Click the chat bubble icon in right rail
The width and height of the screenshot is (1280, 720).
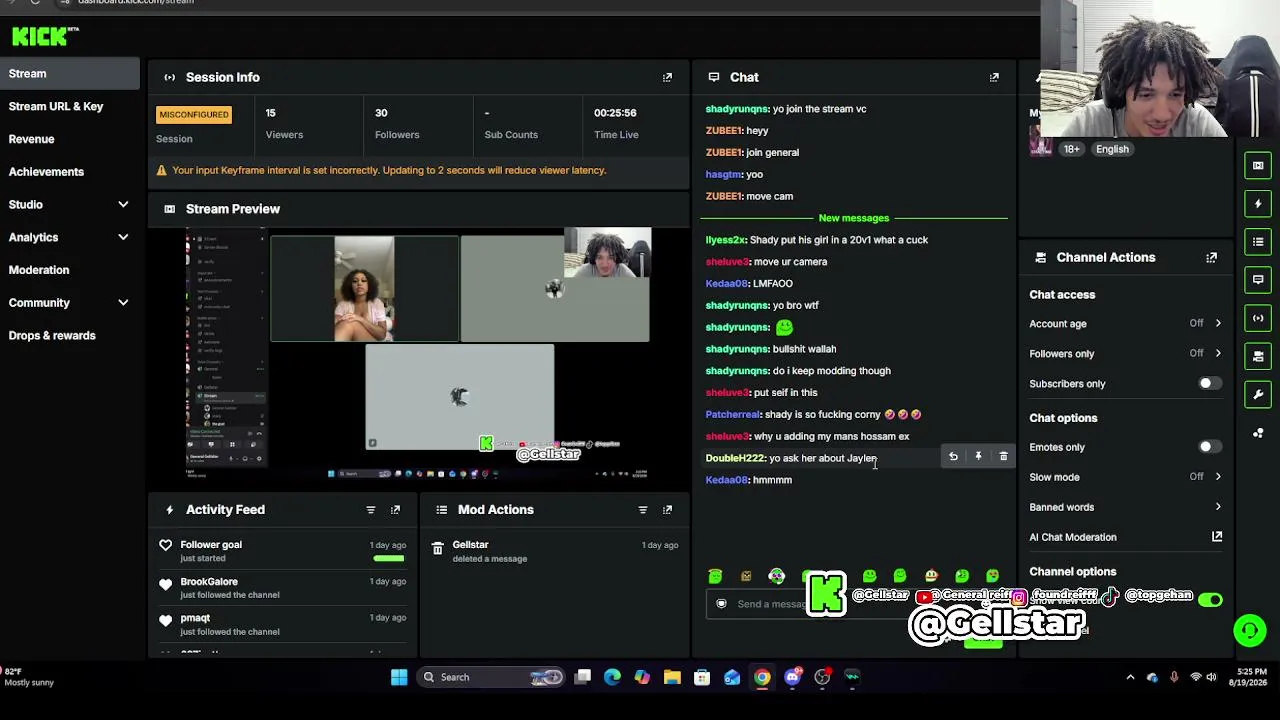coord(1258,280)
